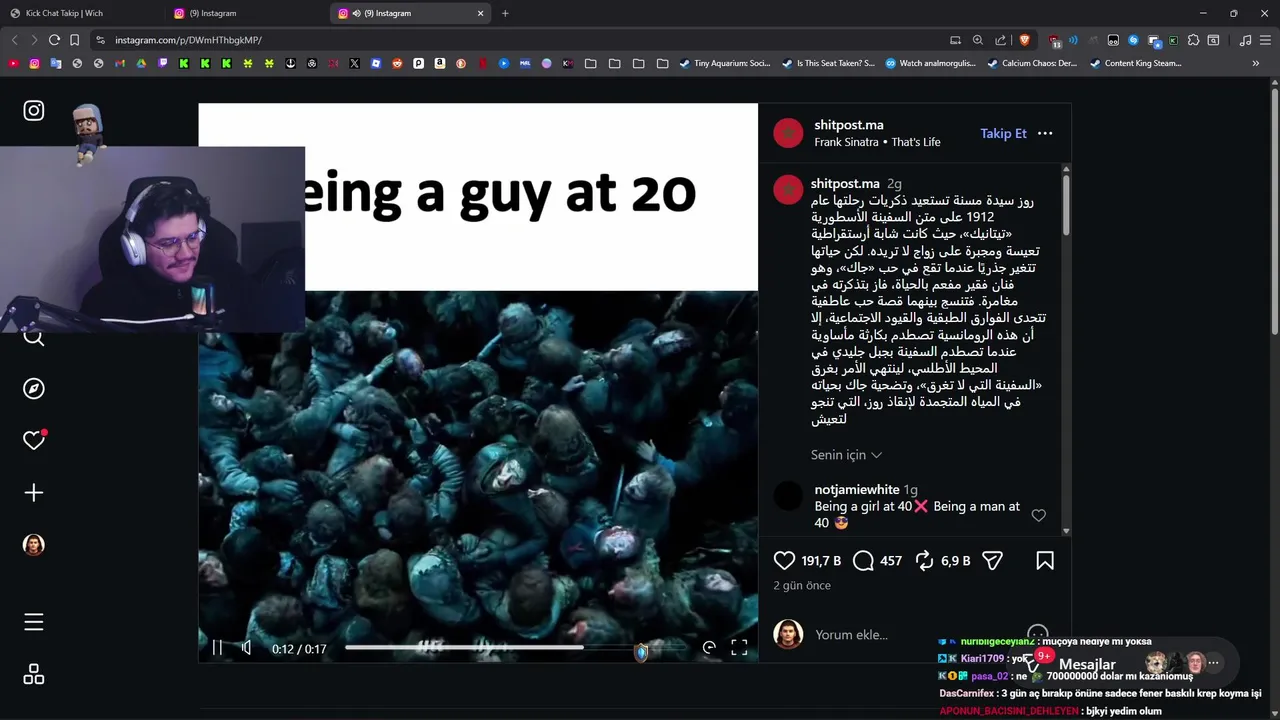Open the Brave sidebar panel icon
Screen dimensions: 1280x720
pos(1213,40)
